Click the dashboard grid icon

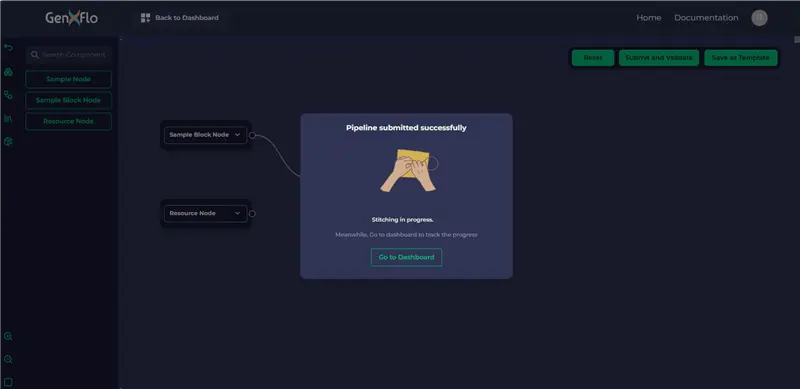click(145, 18)
